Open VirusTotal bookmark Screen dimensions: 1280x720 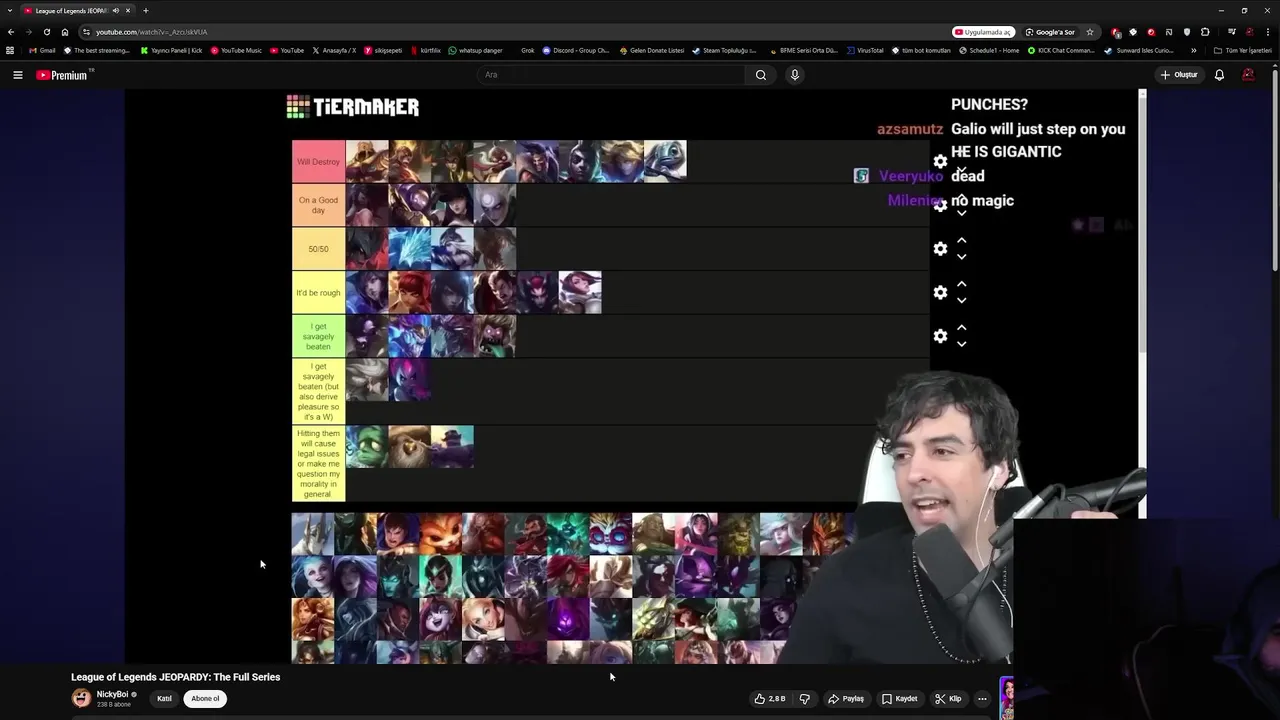(865, 50)
